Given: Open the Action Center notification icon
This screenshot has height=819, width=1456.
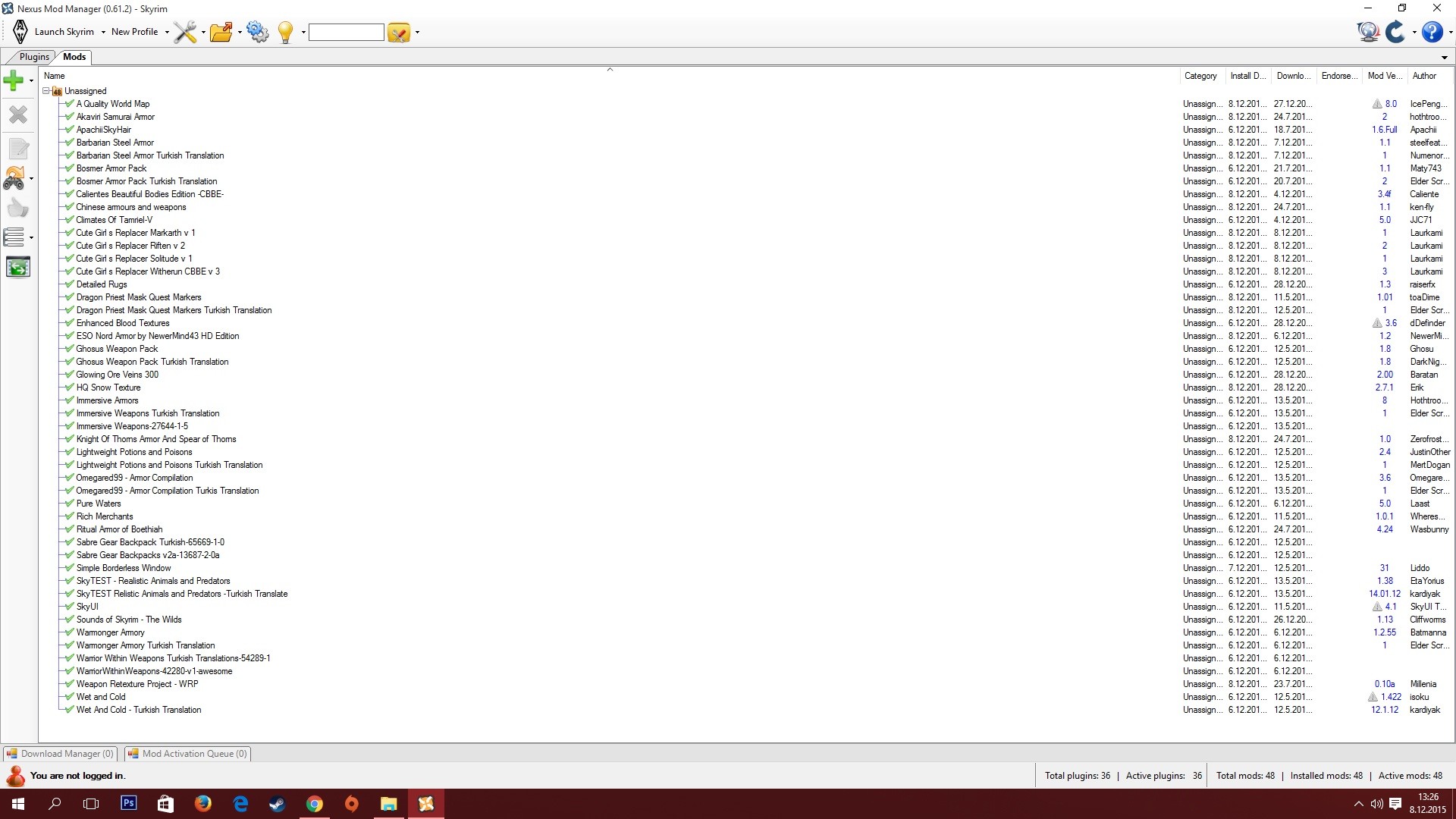Looking at the screenshot, I should click(x=1395, y=804).
